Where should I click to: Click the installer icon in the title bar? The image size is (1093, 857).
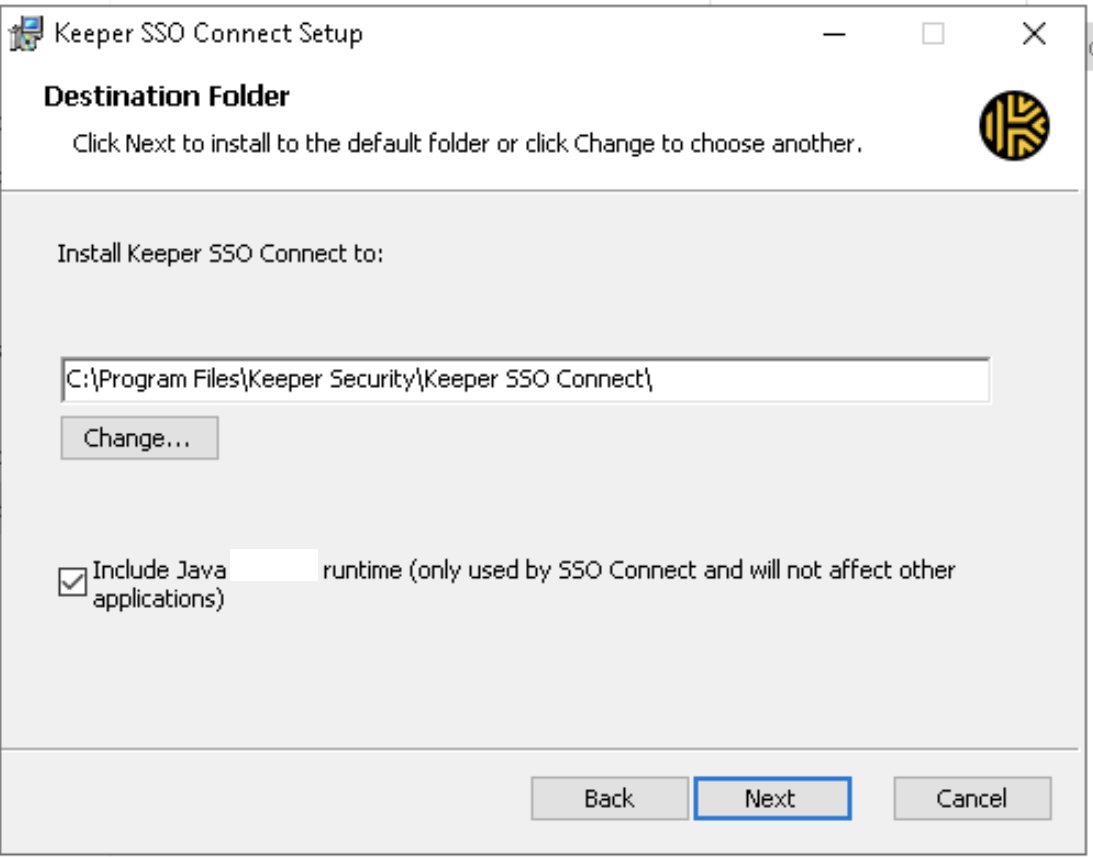click(28, 34)
